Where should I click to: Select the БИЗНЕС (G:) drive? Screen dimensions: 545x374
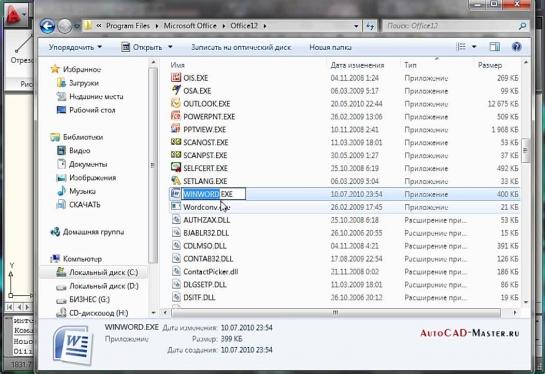[89, 299]
